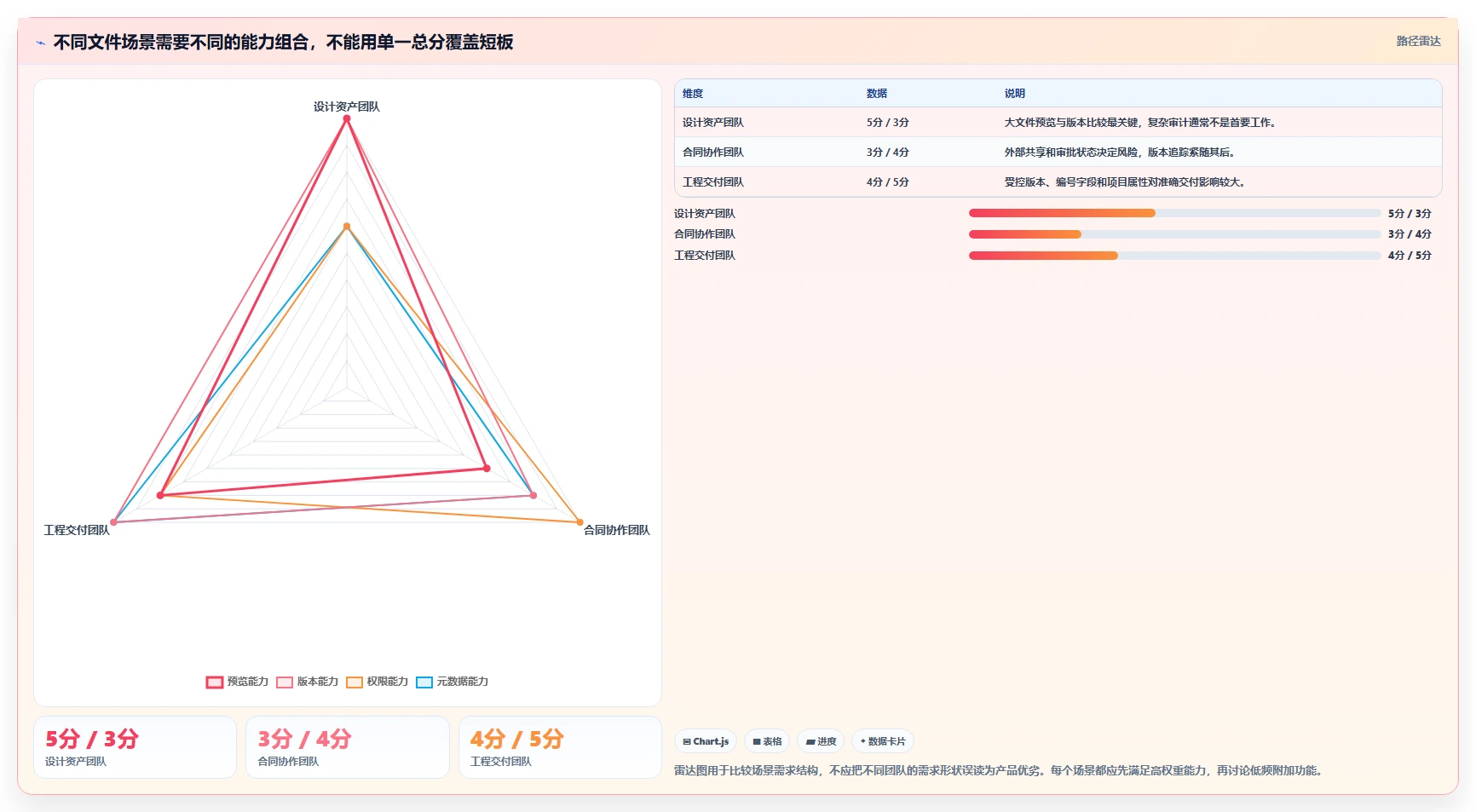
Task: Click the orange data point at 合同协作团队 vertex
Action: coord(580,522)
